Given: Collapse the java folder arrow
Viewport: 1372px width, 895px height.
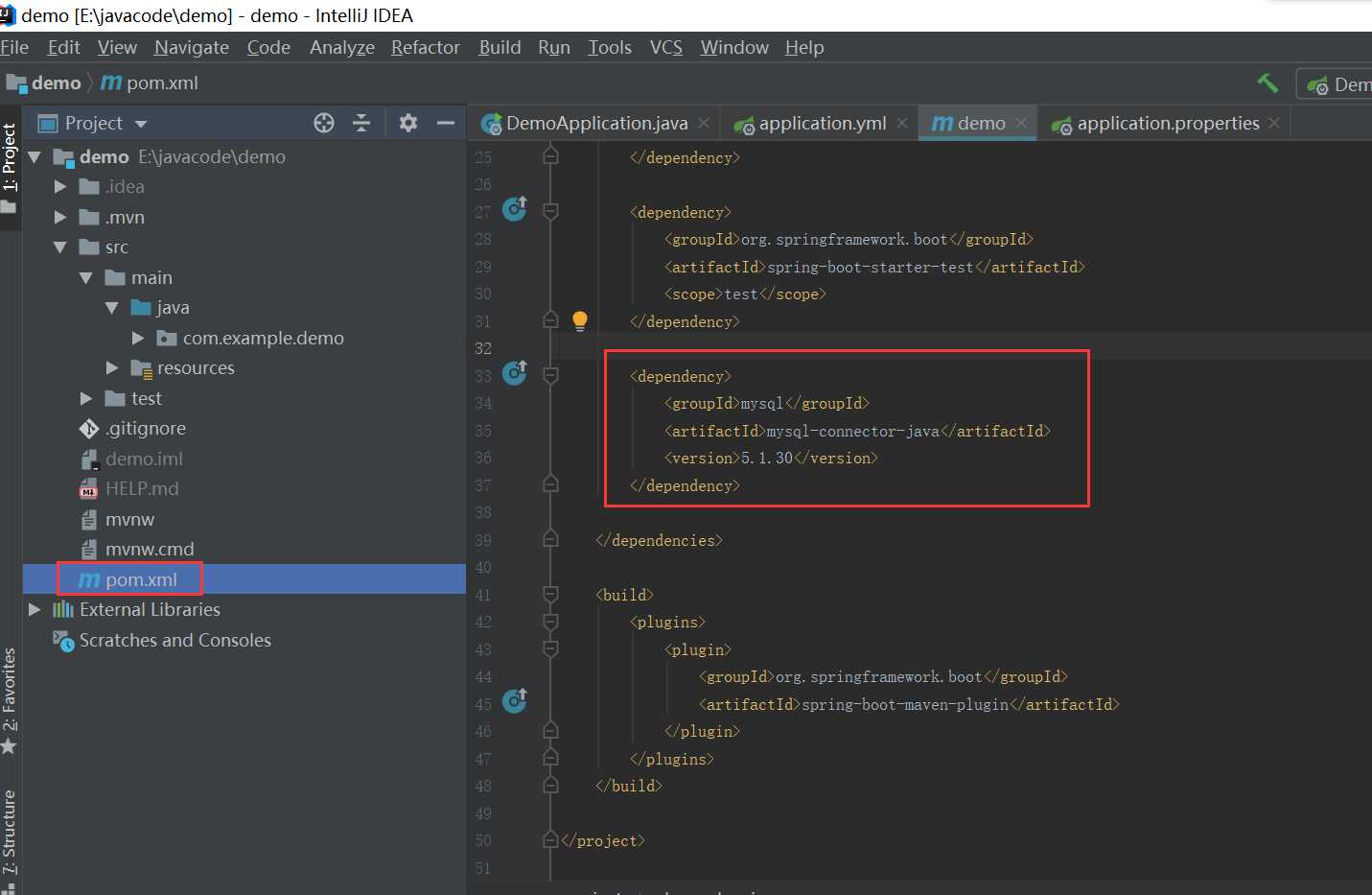Looking at the screenshot, I should [x=112, y=307].
